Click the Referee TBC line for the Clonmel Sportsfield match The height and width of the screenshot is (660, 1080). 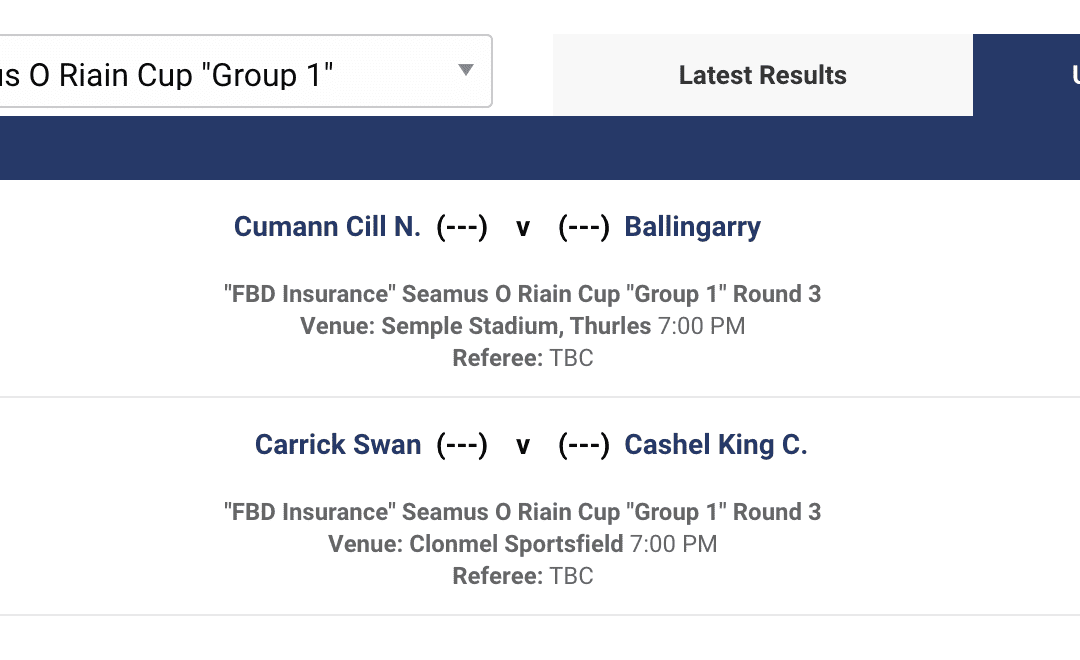522,576
